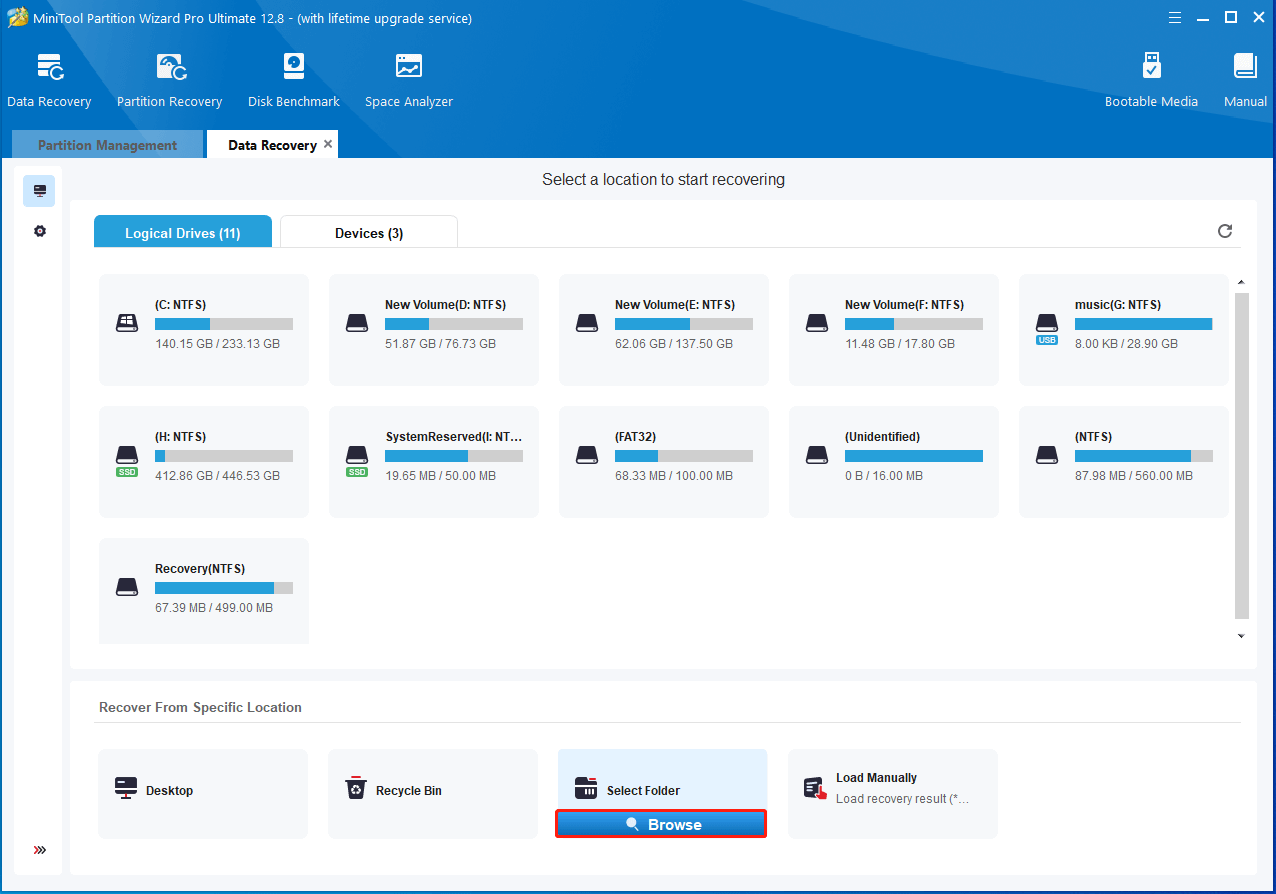This screenshot has height=894, width=1276.
Task: Select the 560.00 MB (NTFS) partition
Action: (x=1124, y=462)
